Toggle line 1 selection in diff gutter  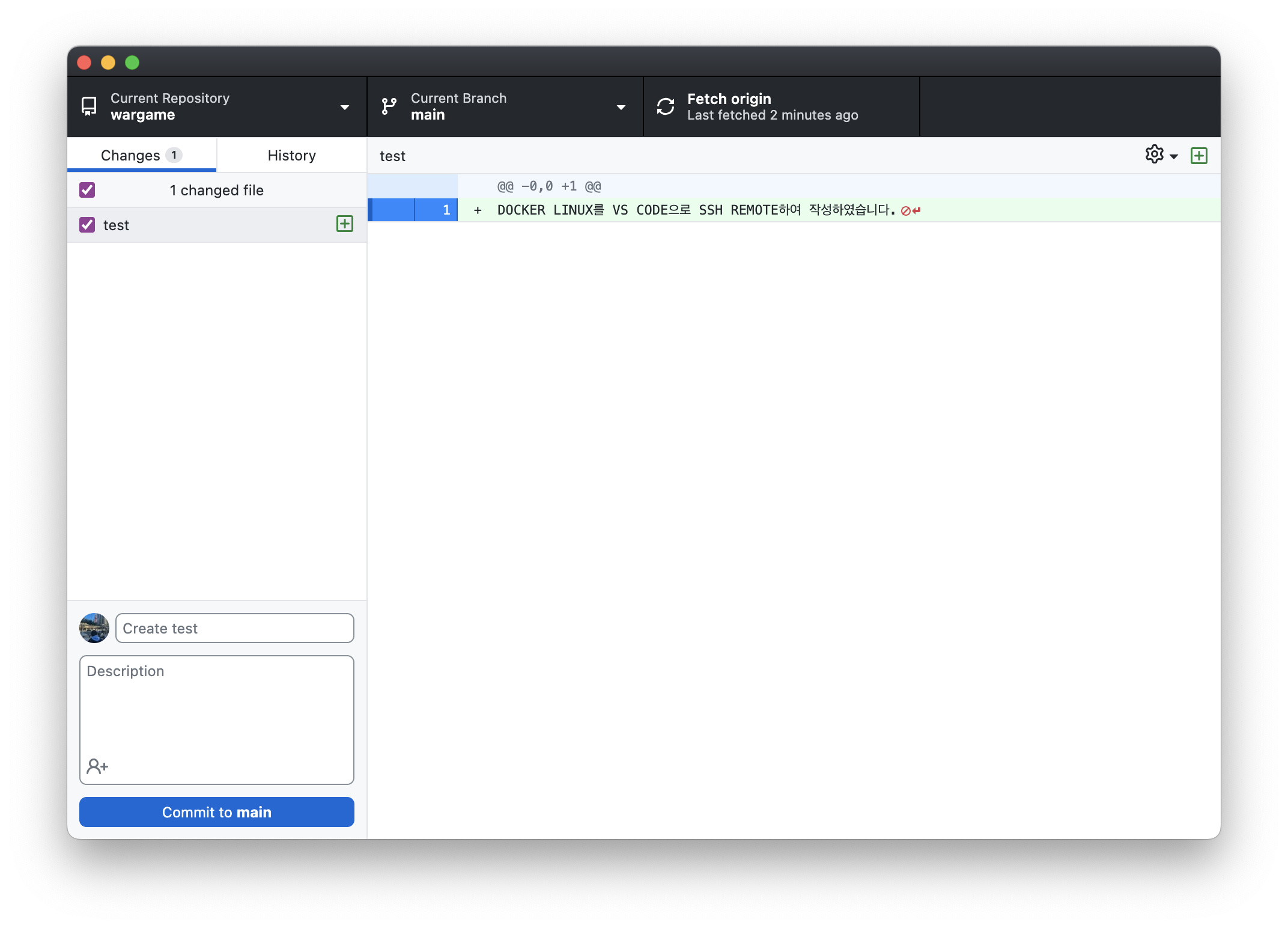[x=436, y=210]
